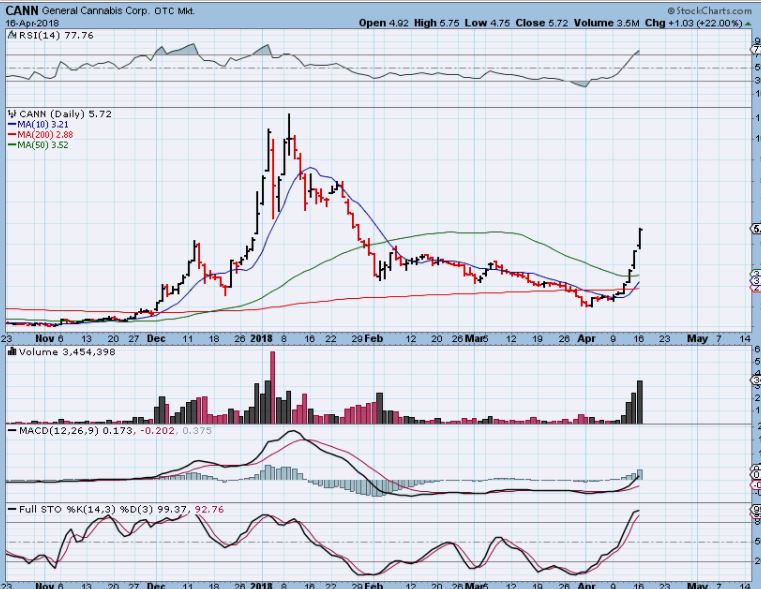761x589 pixels.
Task: Click the Dec label on price axis
Action: (156, 339)
